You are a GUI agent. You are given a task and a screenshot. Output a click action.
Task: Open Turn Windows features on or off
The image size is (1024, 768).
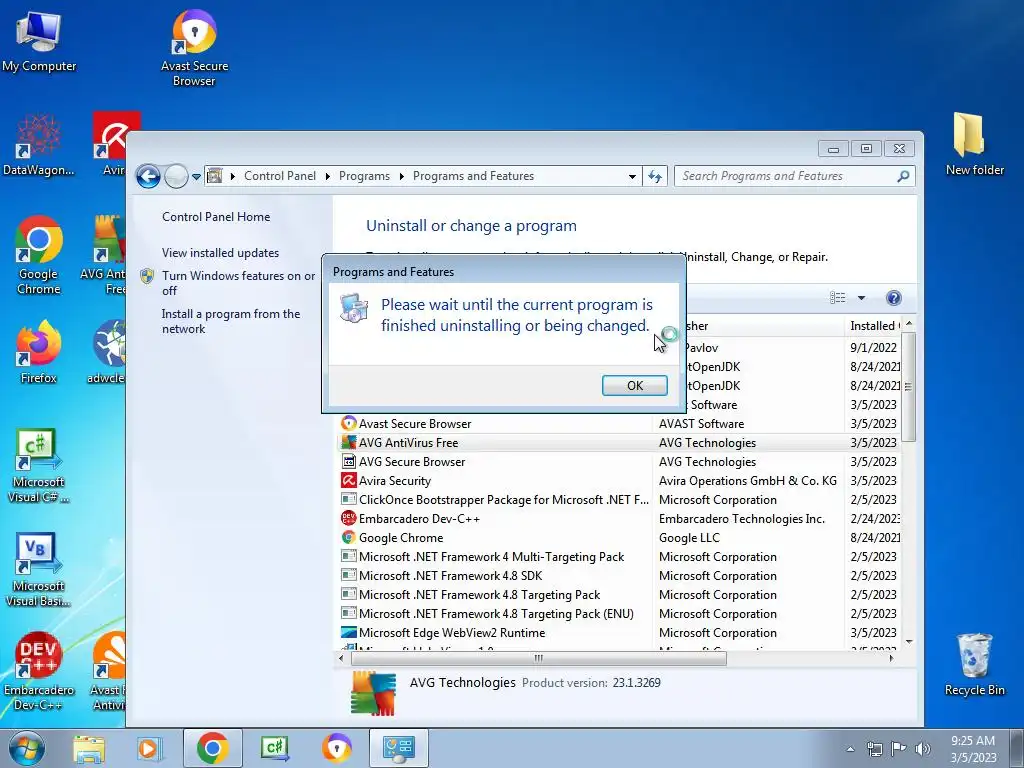pos(238,283)
